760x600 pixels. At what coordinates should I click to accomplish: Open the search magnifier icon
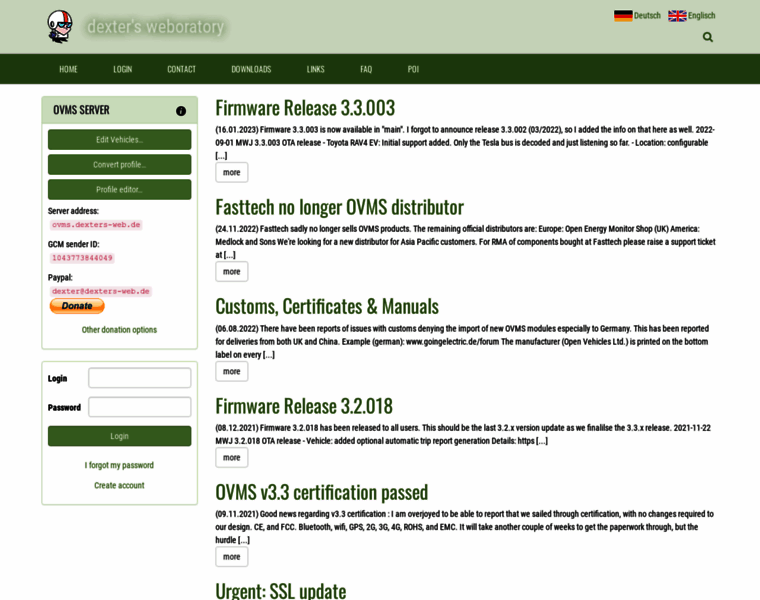pos(708,37)
